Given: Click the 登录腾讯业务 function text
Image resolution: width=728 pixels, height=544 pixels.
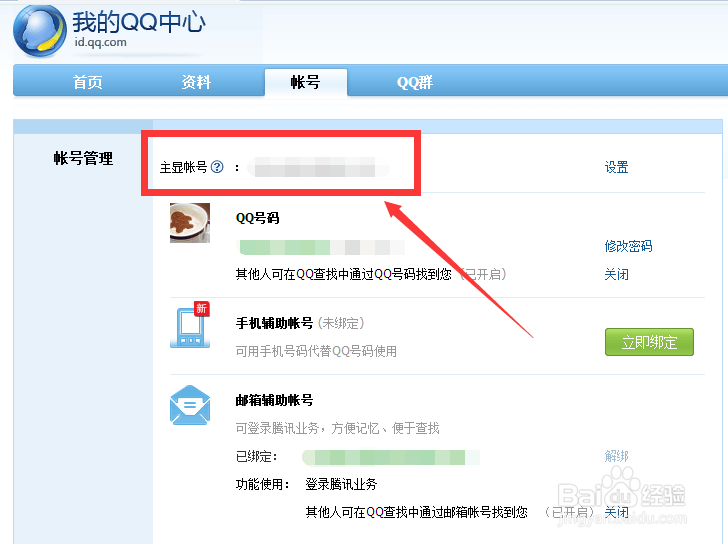Looking at the screenshot, I should coord(341,485).
